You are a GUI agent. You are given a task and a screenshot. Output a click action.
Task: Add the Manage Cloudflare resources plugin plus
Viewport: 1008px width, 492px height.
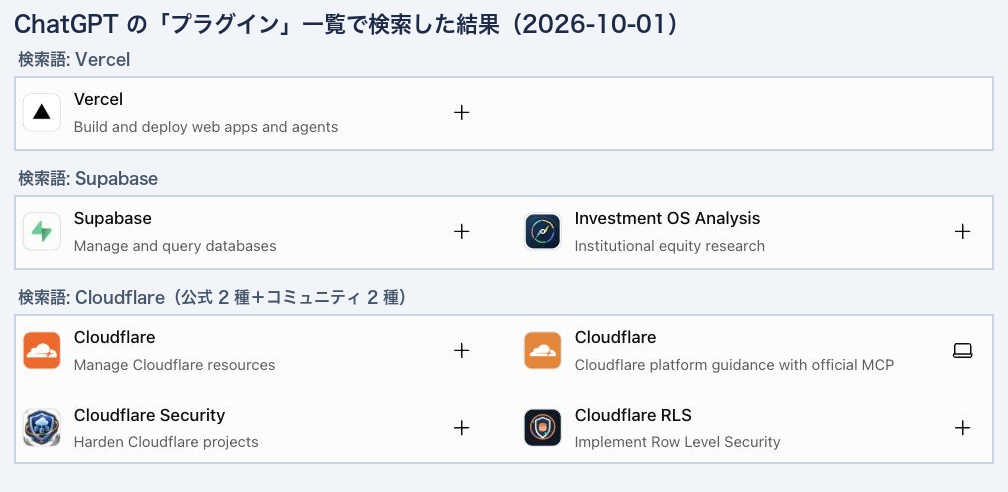click(x=462, y=351)
